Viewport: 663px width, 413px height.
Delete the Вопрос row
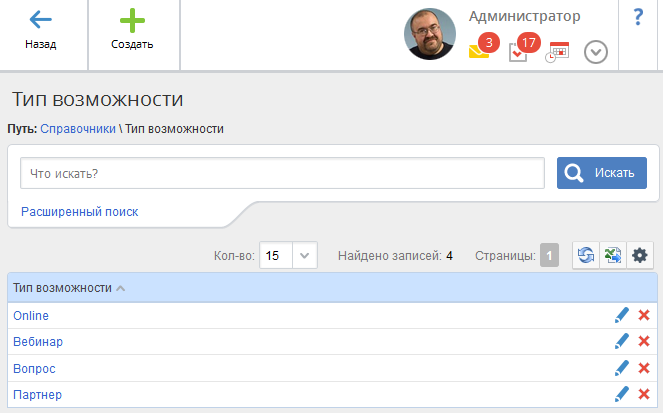(x=644, y=368)
